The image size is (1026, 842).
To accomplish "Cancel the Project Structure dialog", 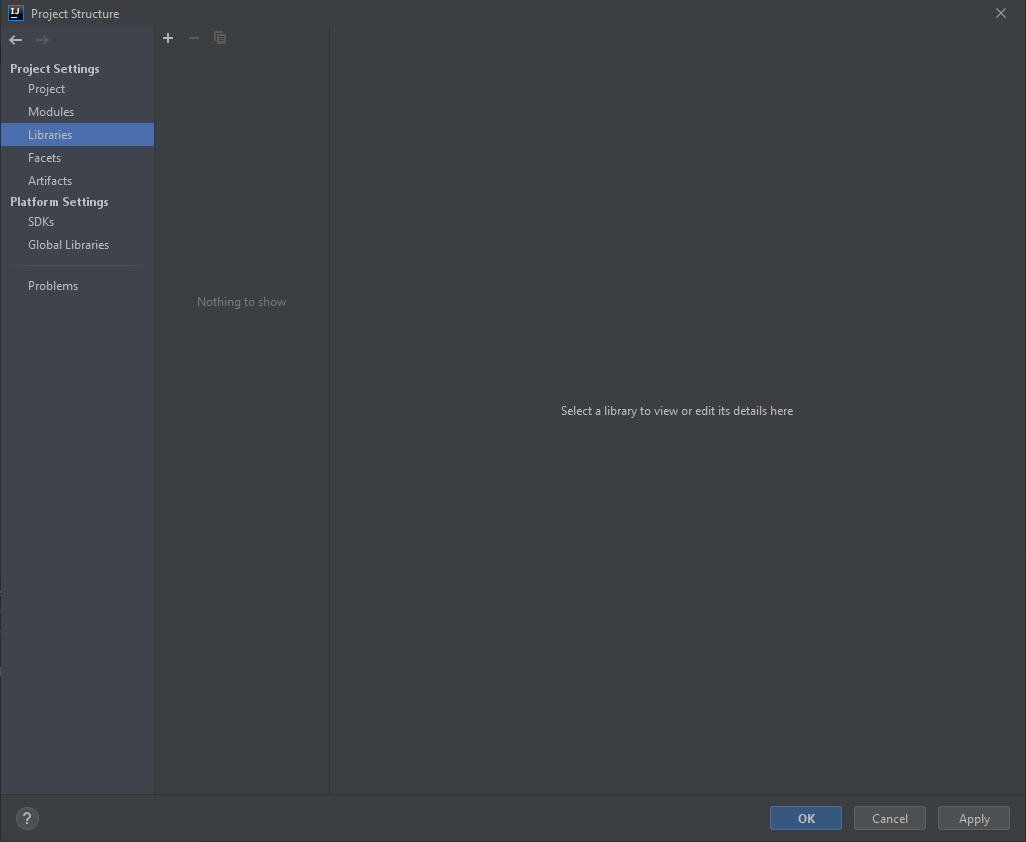I will tap(889, 817).
